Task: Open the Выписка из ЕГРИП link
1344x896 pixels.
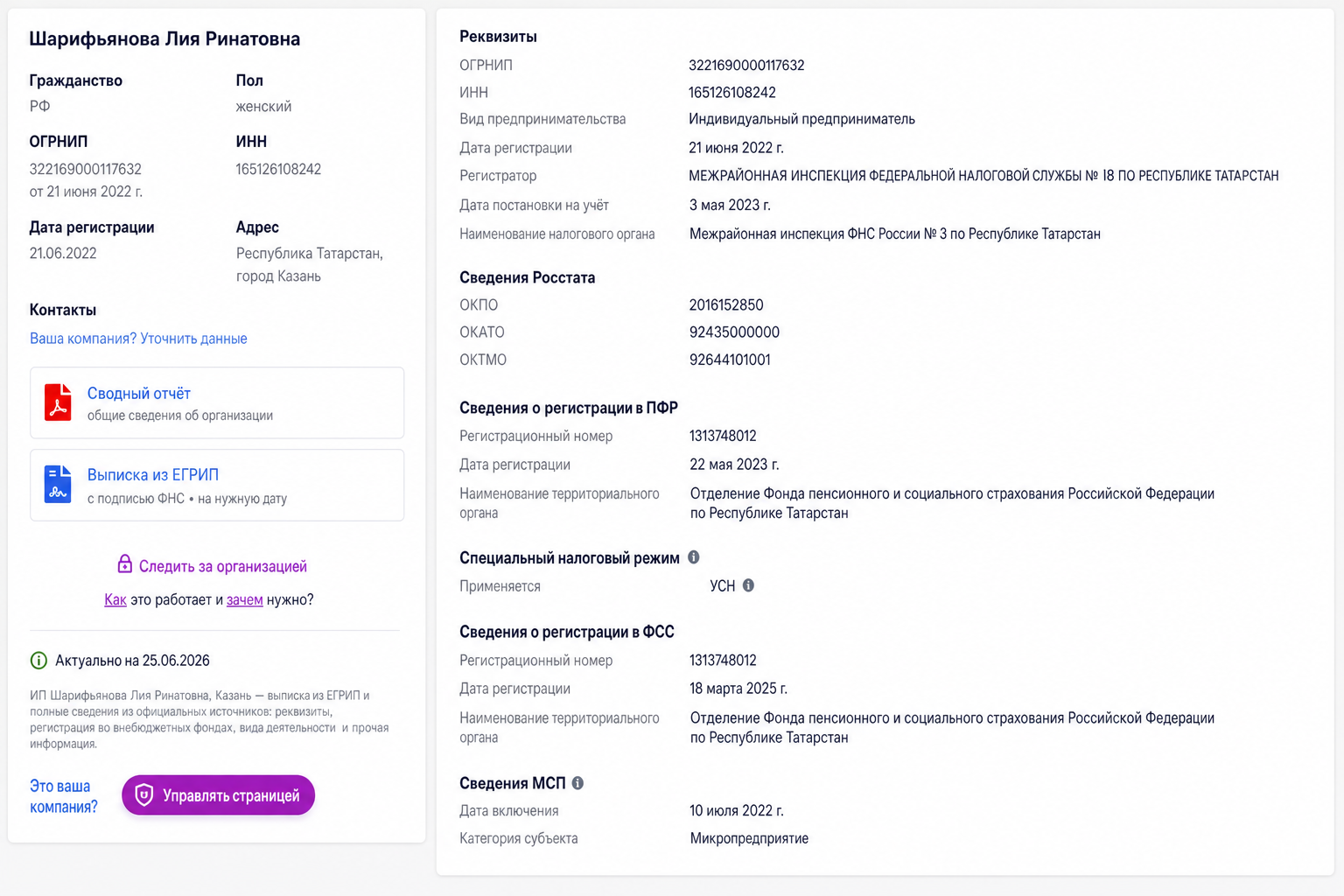Action: pyautogui.click(x=153, y=475)
